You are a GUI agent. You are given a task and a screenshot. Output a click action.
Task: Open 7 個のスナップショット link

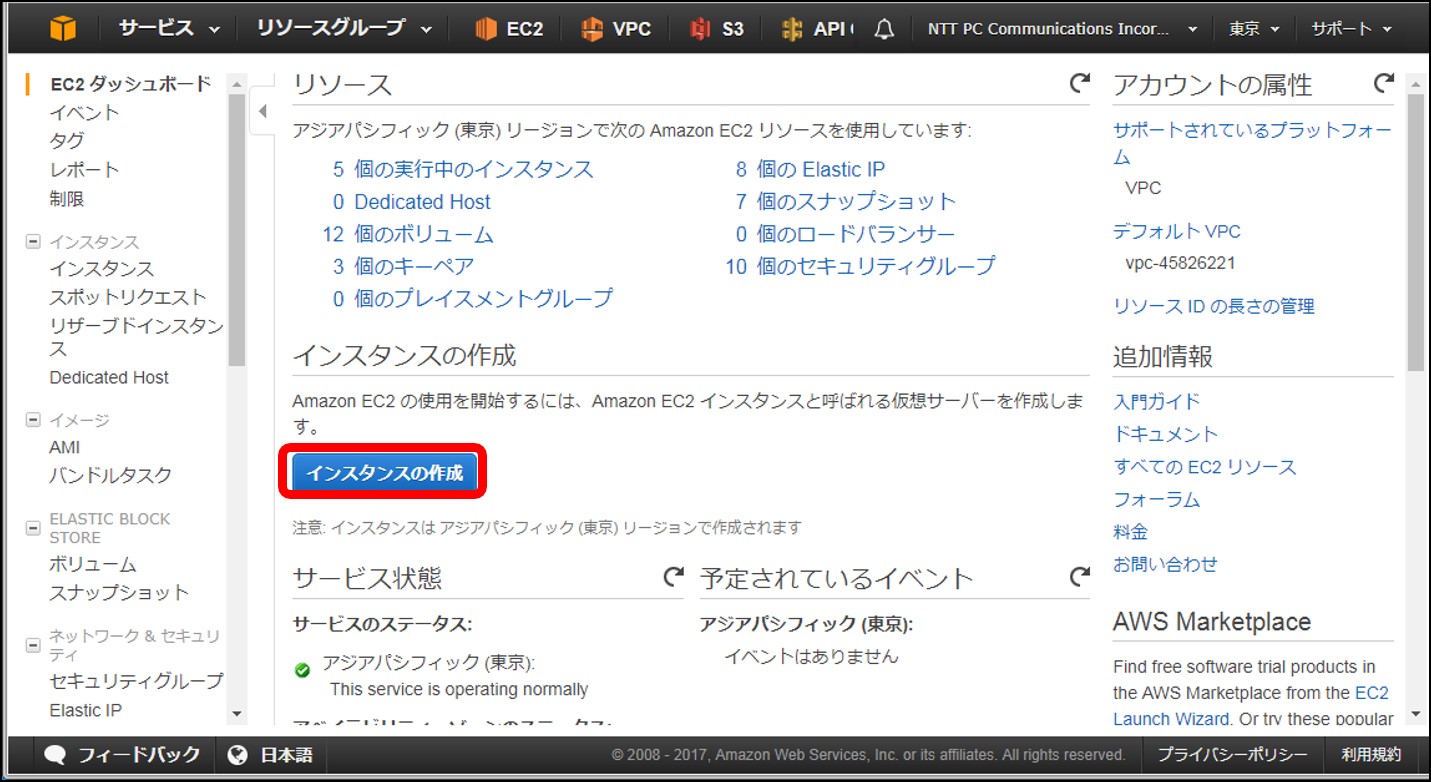click(x=845, y=202)
